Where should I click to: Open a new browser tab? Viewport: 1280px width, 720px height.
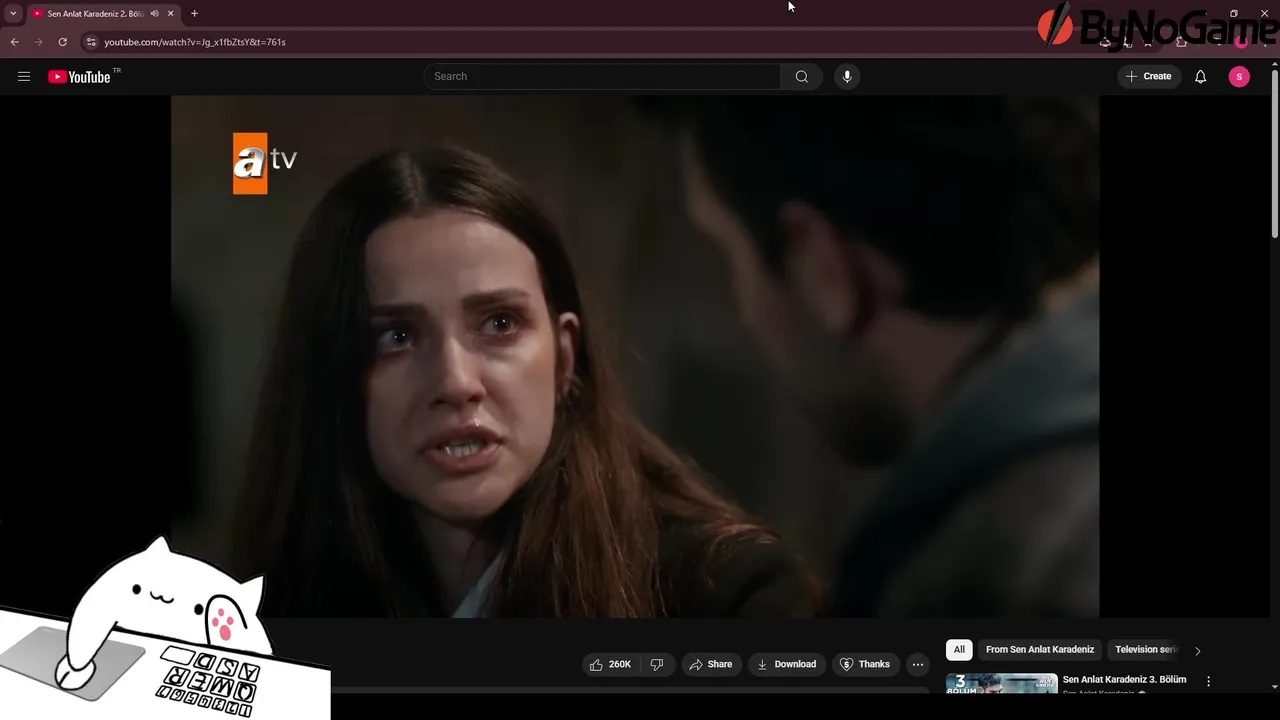(194, 14)
